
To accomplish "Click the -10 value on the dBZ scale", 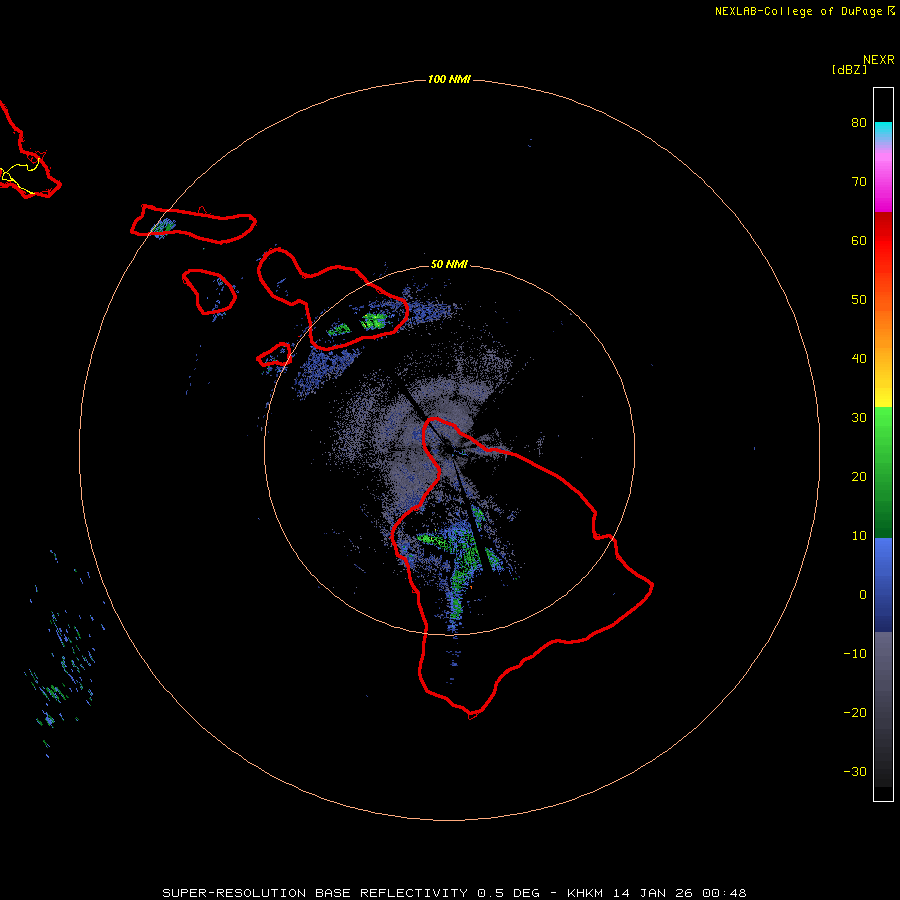I will pyautogui.click(x=855, y=654).
